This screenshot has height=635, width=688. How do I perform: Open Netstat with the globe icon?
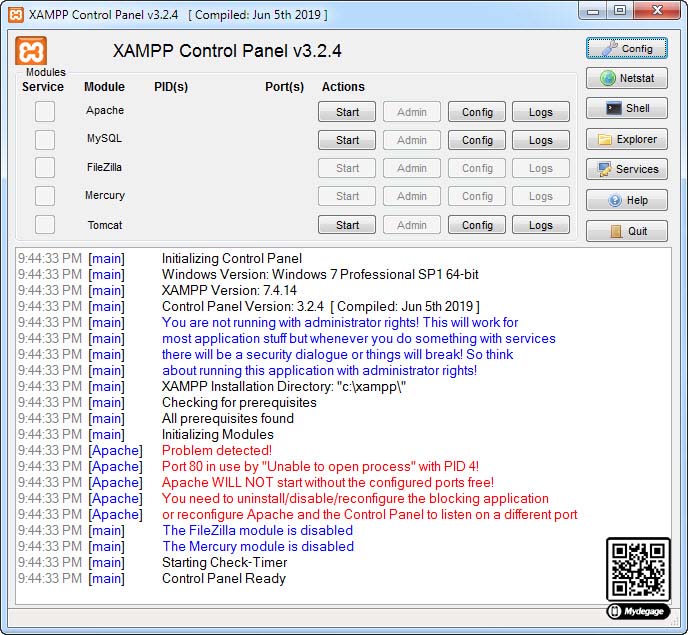(627, 79)
